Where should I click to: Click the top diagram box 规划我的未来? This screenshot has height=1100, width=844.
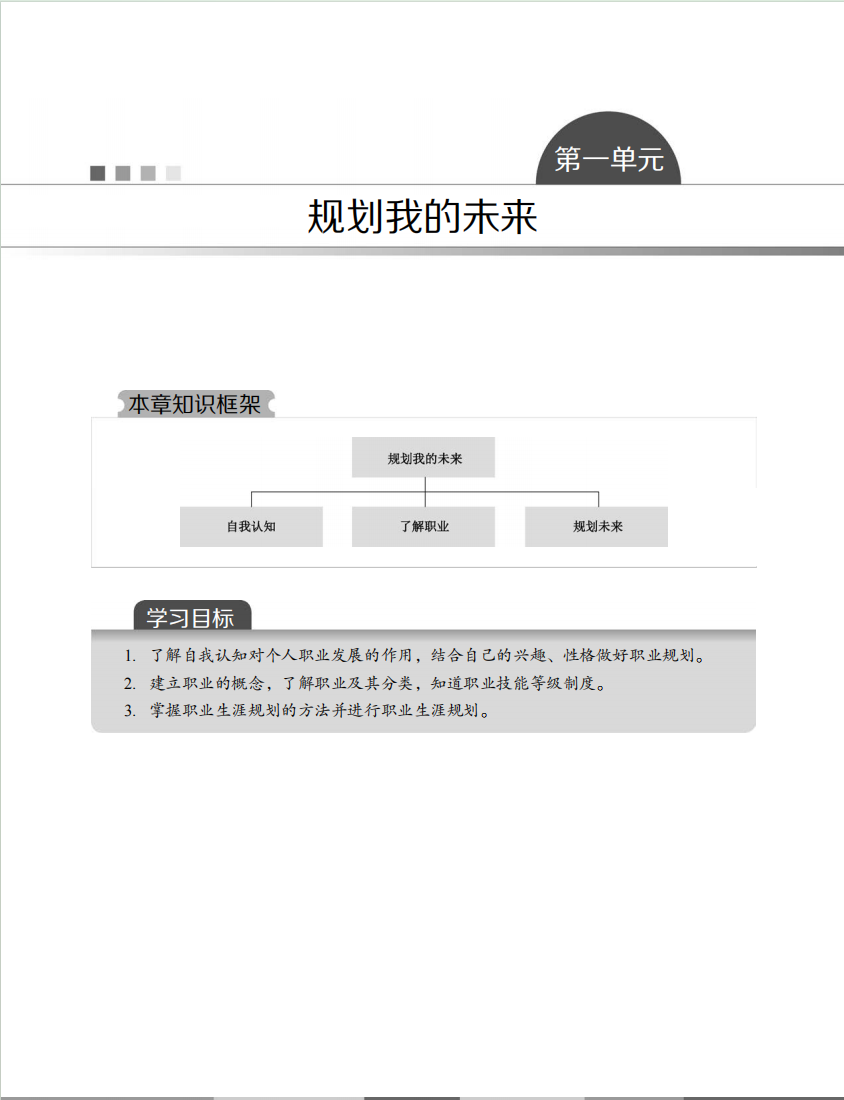[x=423, y=457]
